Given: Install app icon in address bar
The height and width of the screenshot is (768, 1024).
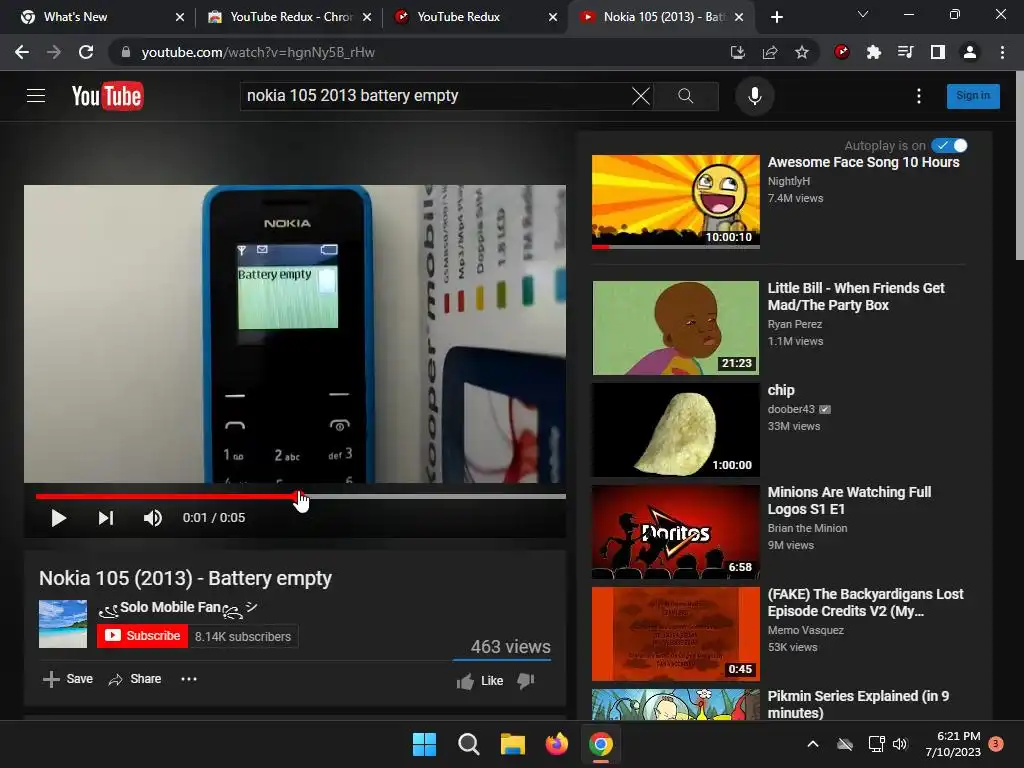Looking at the screenshot, I should [x=737, y=52].
